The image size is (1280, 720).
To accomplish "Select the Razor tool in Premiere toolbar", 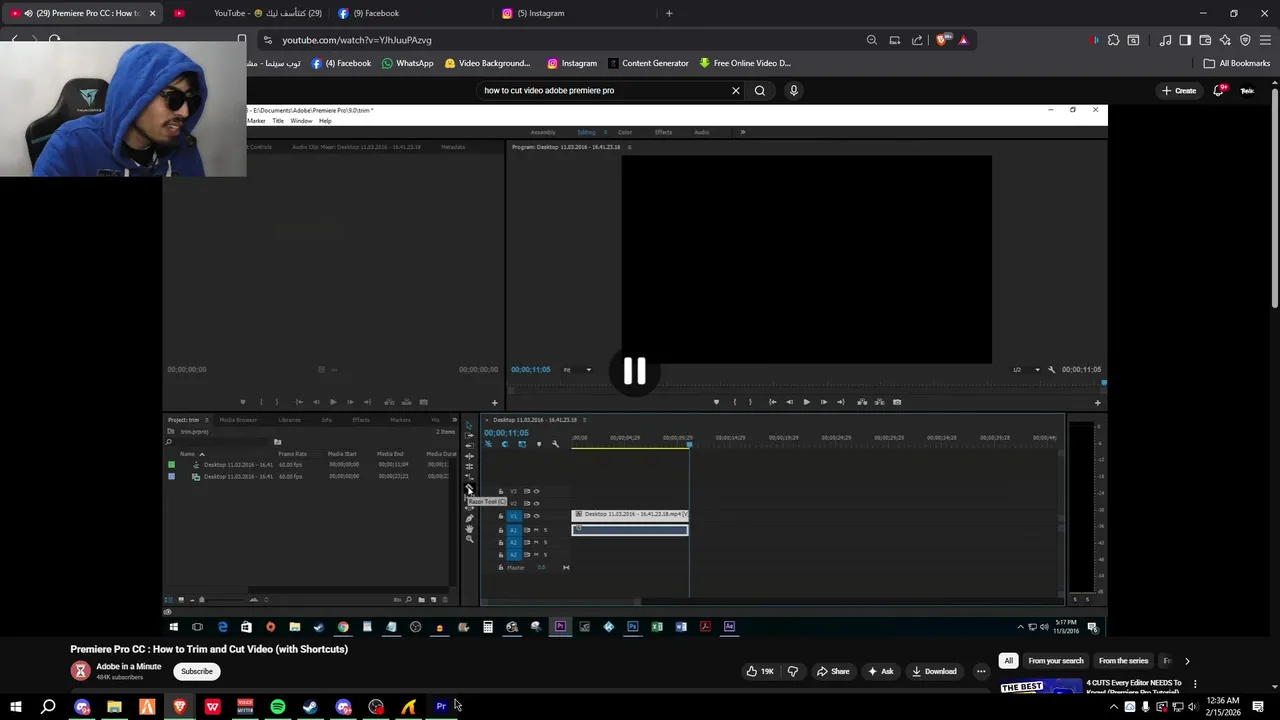I will coord(469,487).
